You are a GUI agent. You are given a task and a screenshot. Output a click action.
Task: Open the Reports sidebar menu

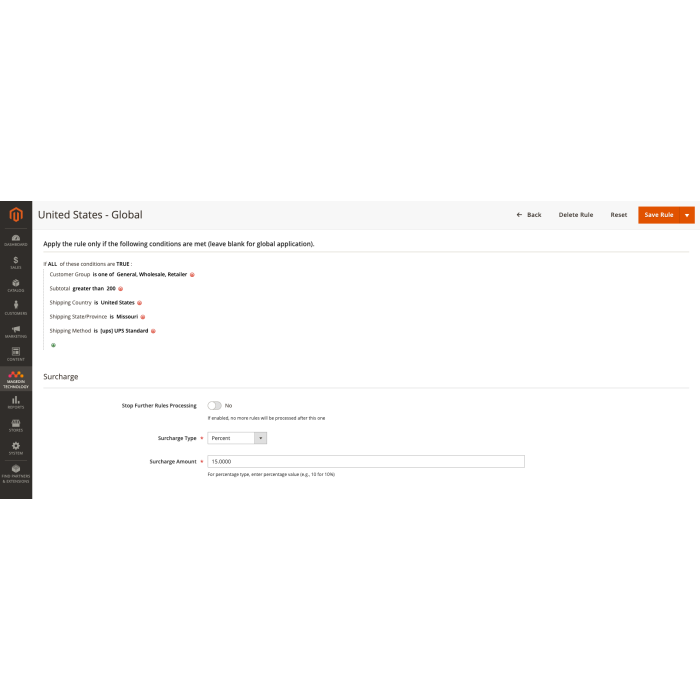coord(16,402)
